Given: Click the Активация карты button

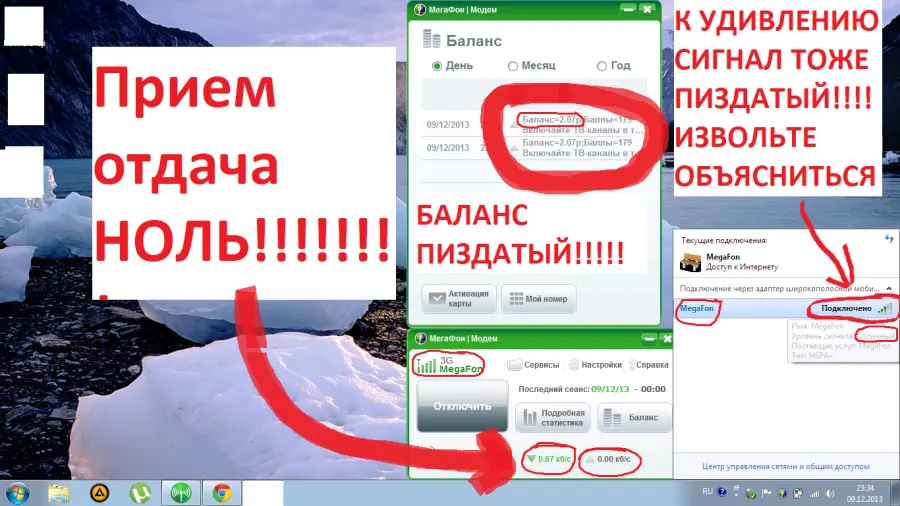Looking at the screenshot, I should (459, 298).
